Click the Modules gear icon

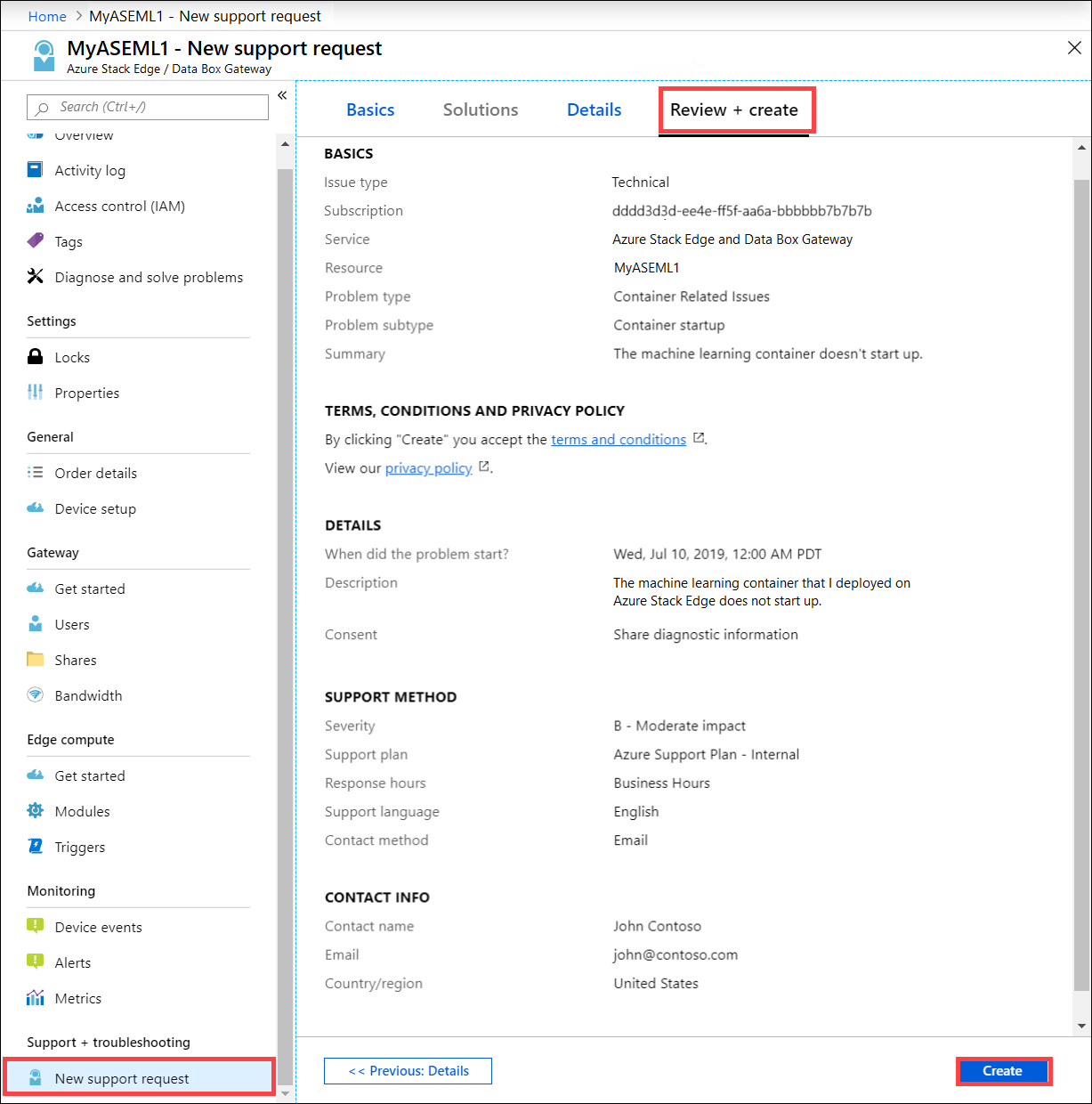pos(35,810)
